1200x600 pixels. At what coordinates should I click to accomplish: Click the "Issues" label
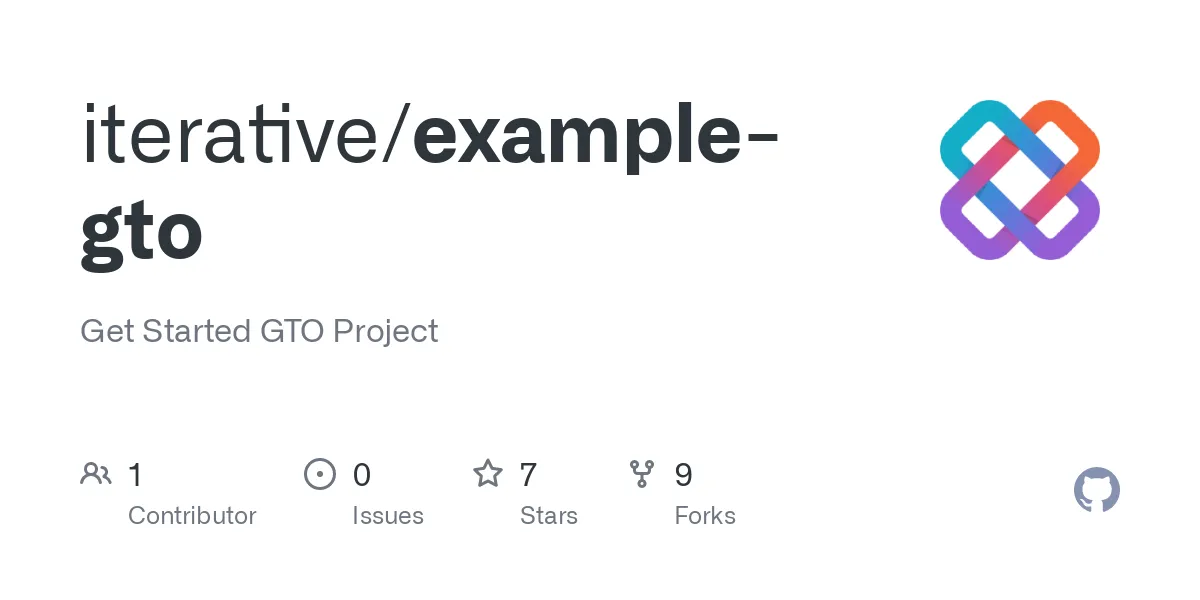tap(388, 516)
